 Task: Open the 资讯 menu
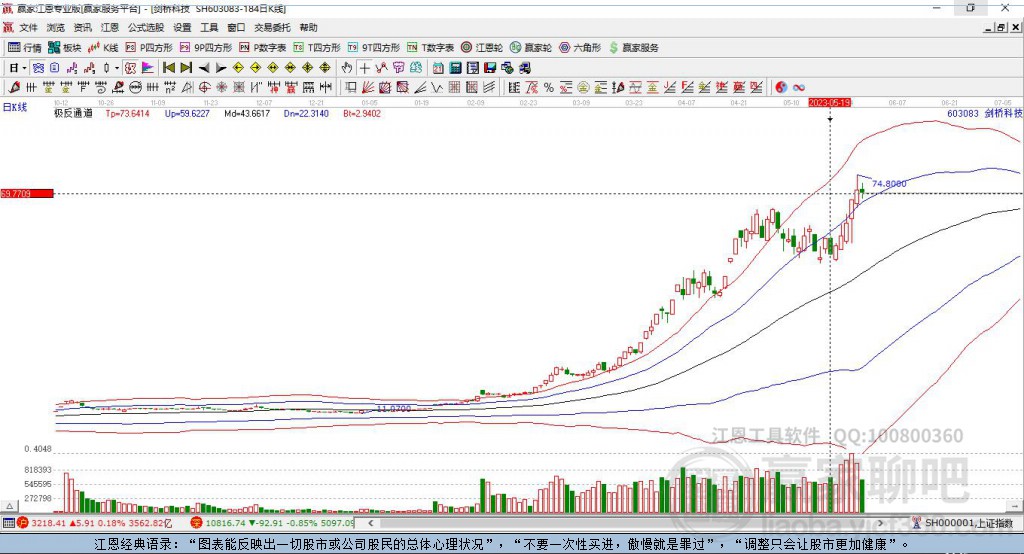pyautogui.click(x=82, y=27)
